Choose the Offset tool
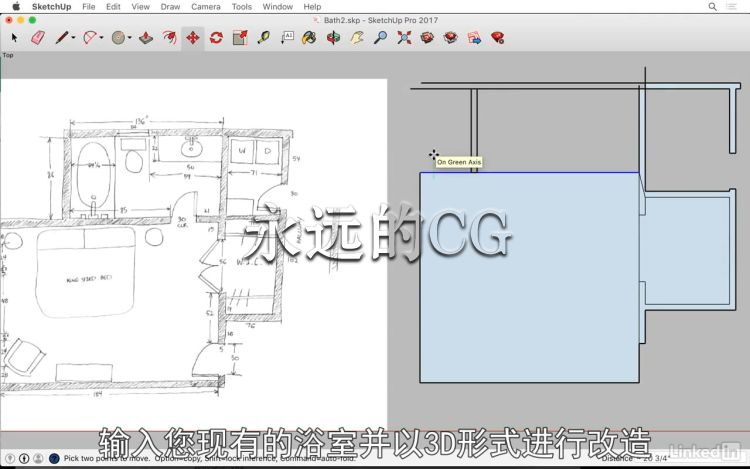This screenshot has height=469, width=750. 169,37
